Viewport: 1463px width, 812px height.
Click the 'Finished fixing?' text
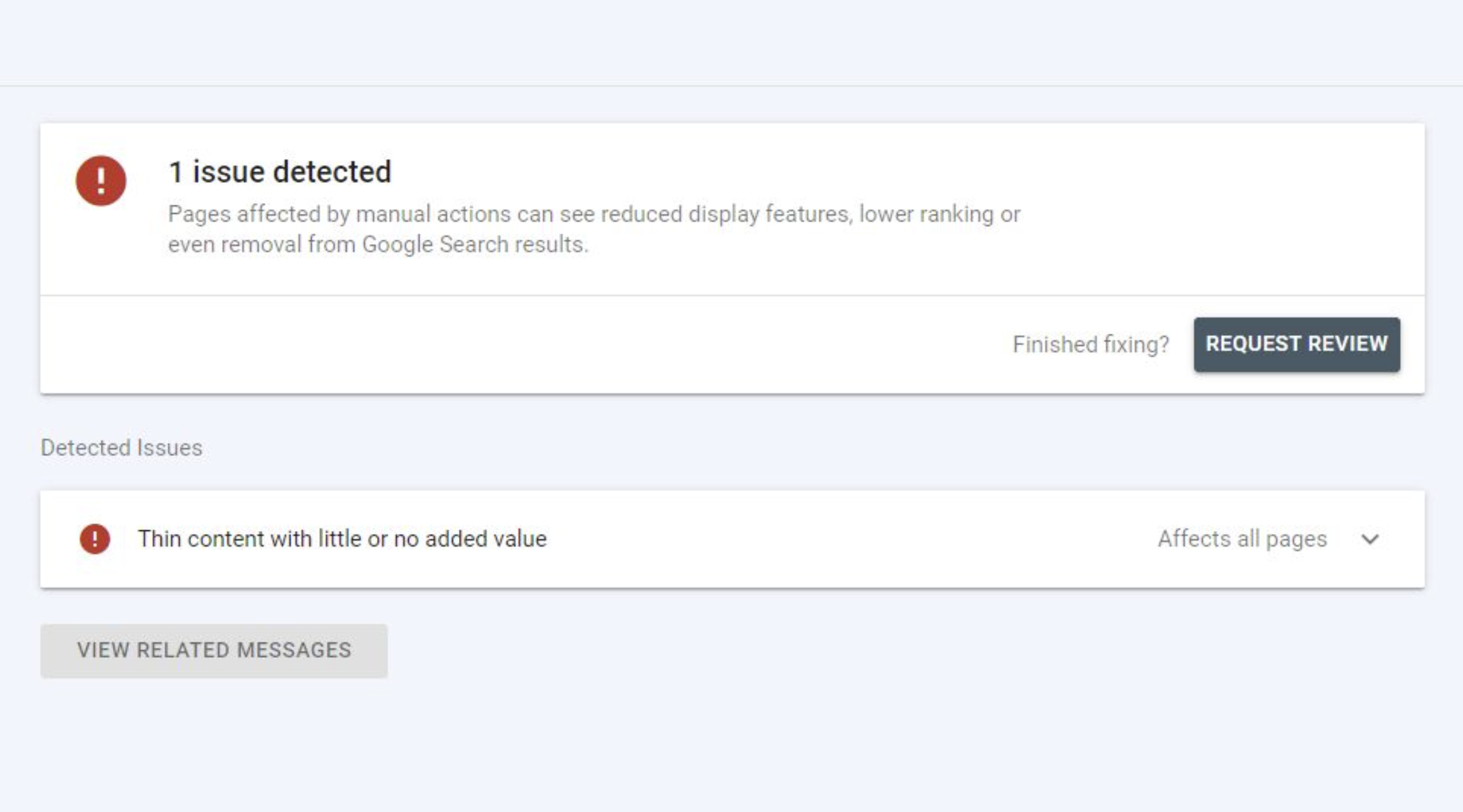[x=1090, y=344]
